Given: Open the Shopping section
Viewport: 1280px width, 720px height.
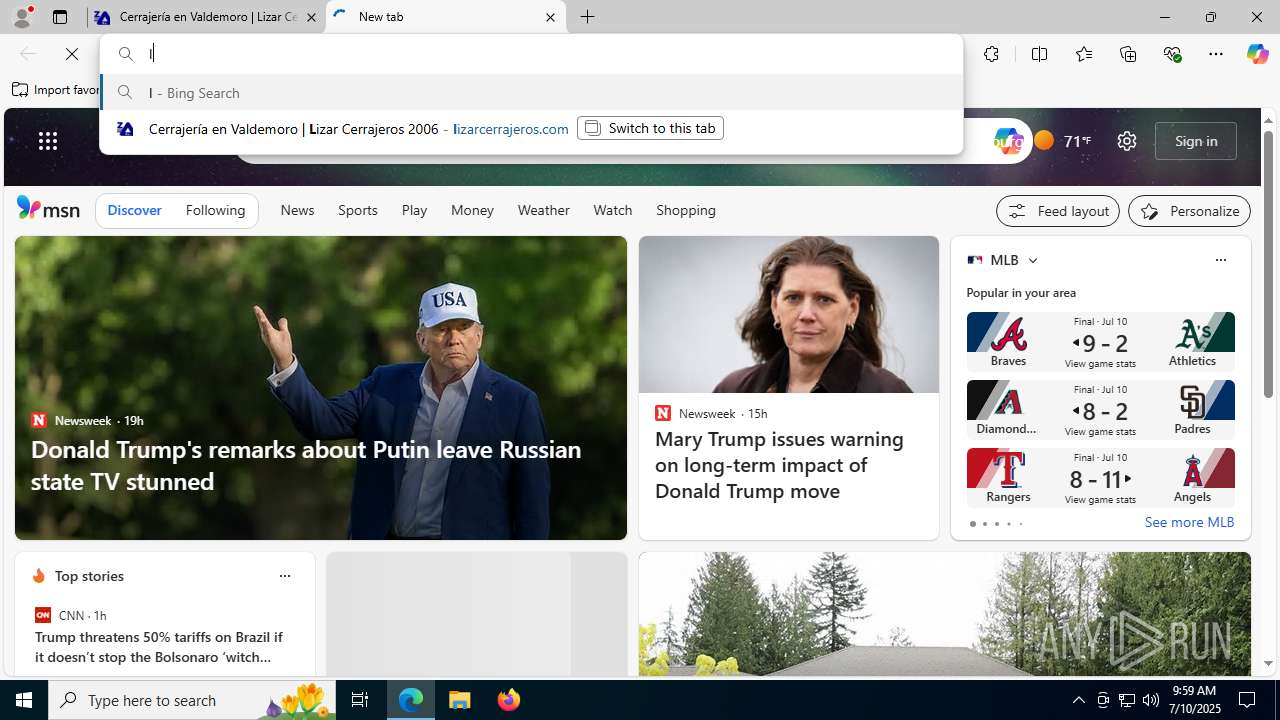Looking at the screenshot, I should click(x=686, y=210).
